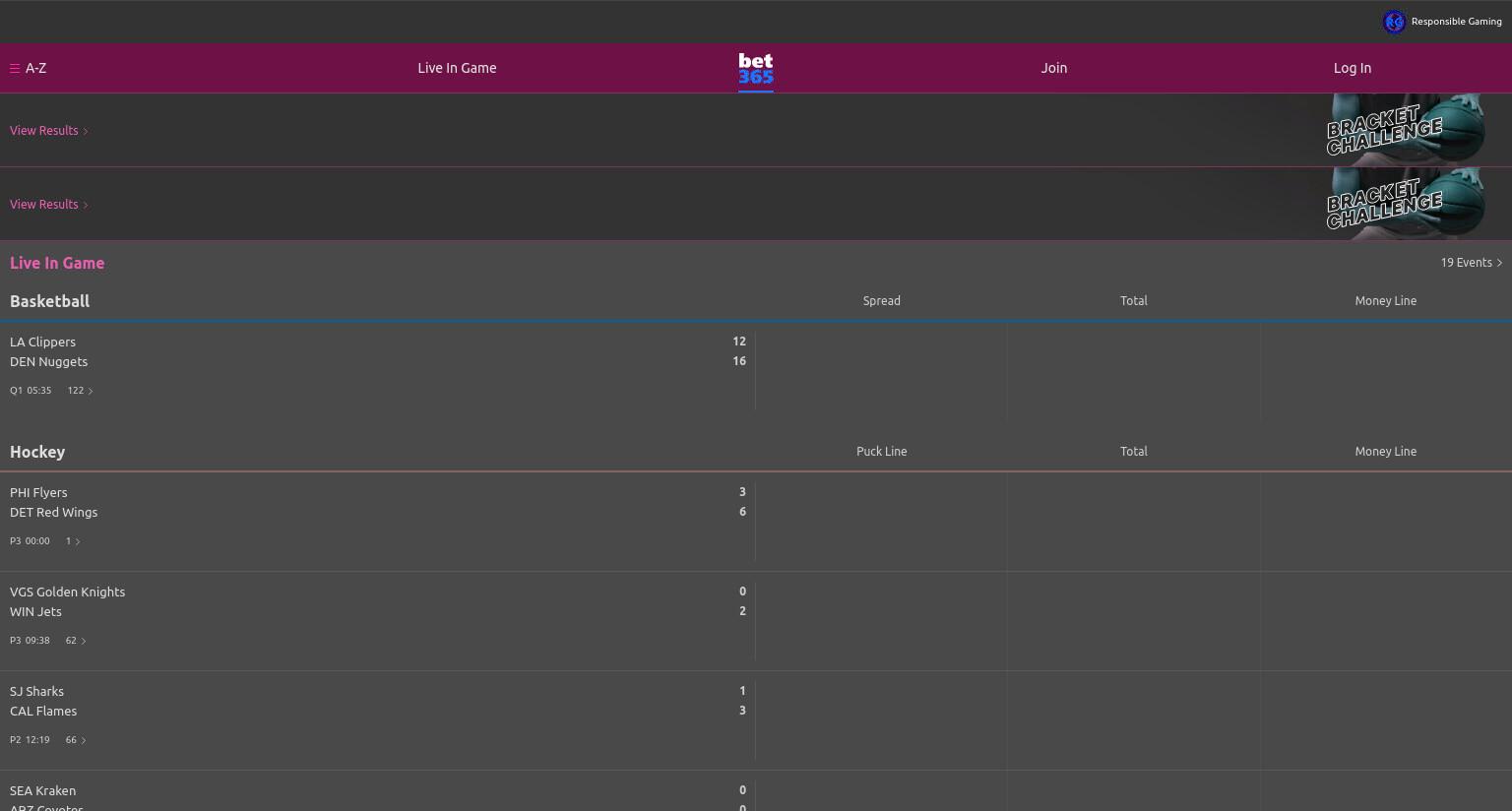Open the SEA Kraken team row
The image size is (1512, 811).
pos(42,790)
